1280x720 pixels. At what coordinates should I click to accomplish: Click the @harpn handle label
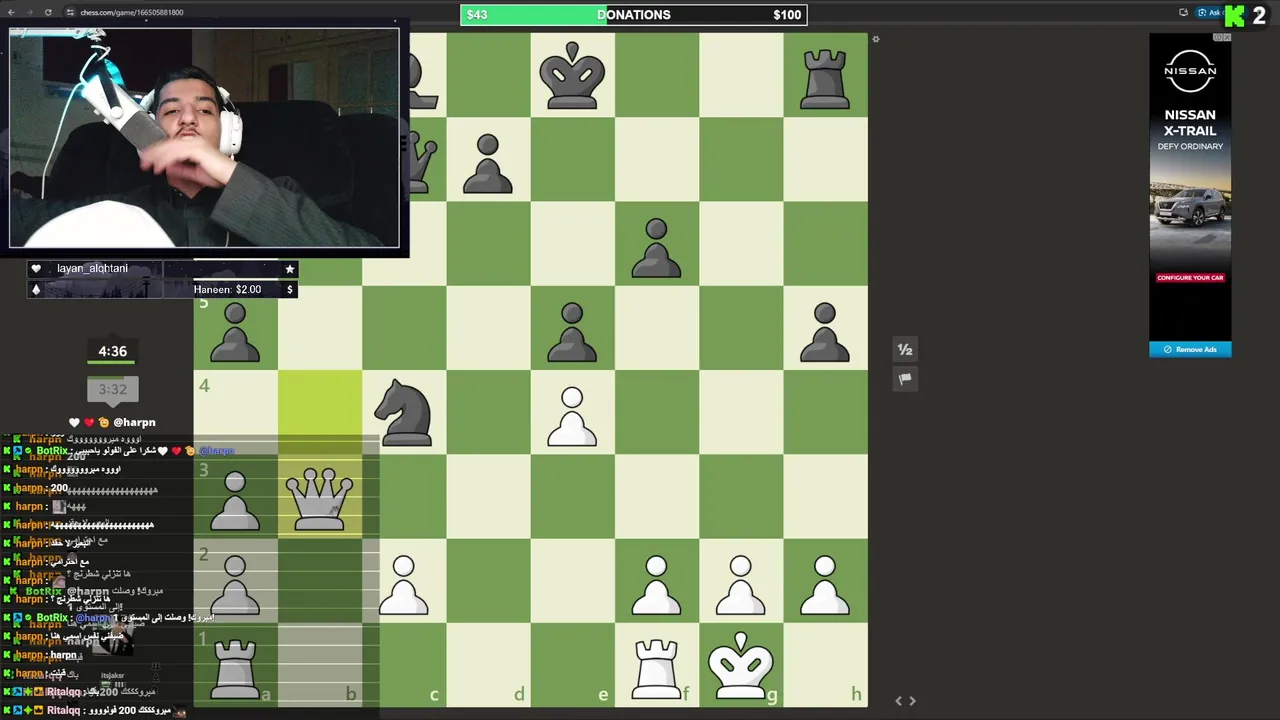point(134,423)
